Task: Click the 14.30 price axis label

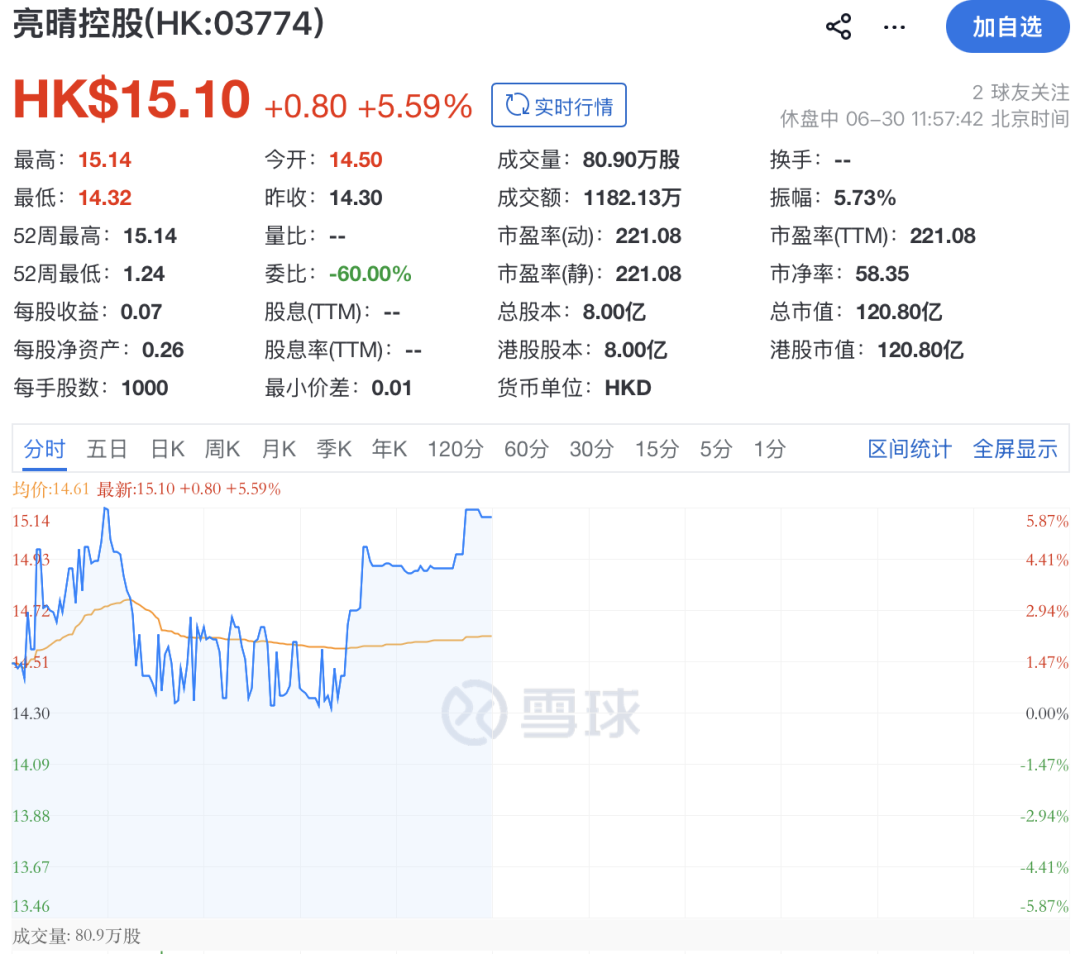Action: click(31, 713)
